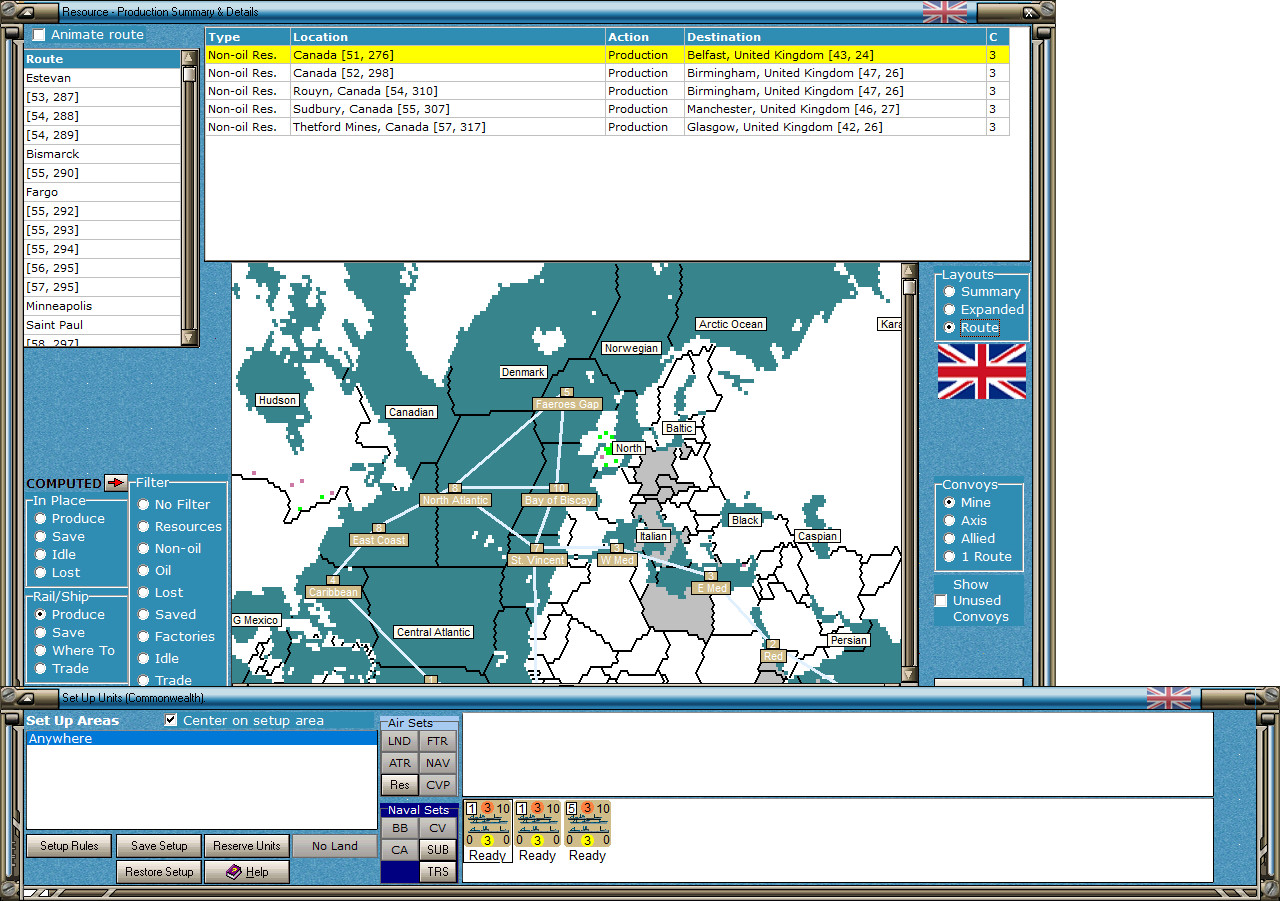Click the large Union Jack flag
The width and height of the screenshot is (1280, 901).
tap(981, 371)
